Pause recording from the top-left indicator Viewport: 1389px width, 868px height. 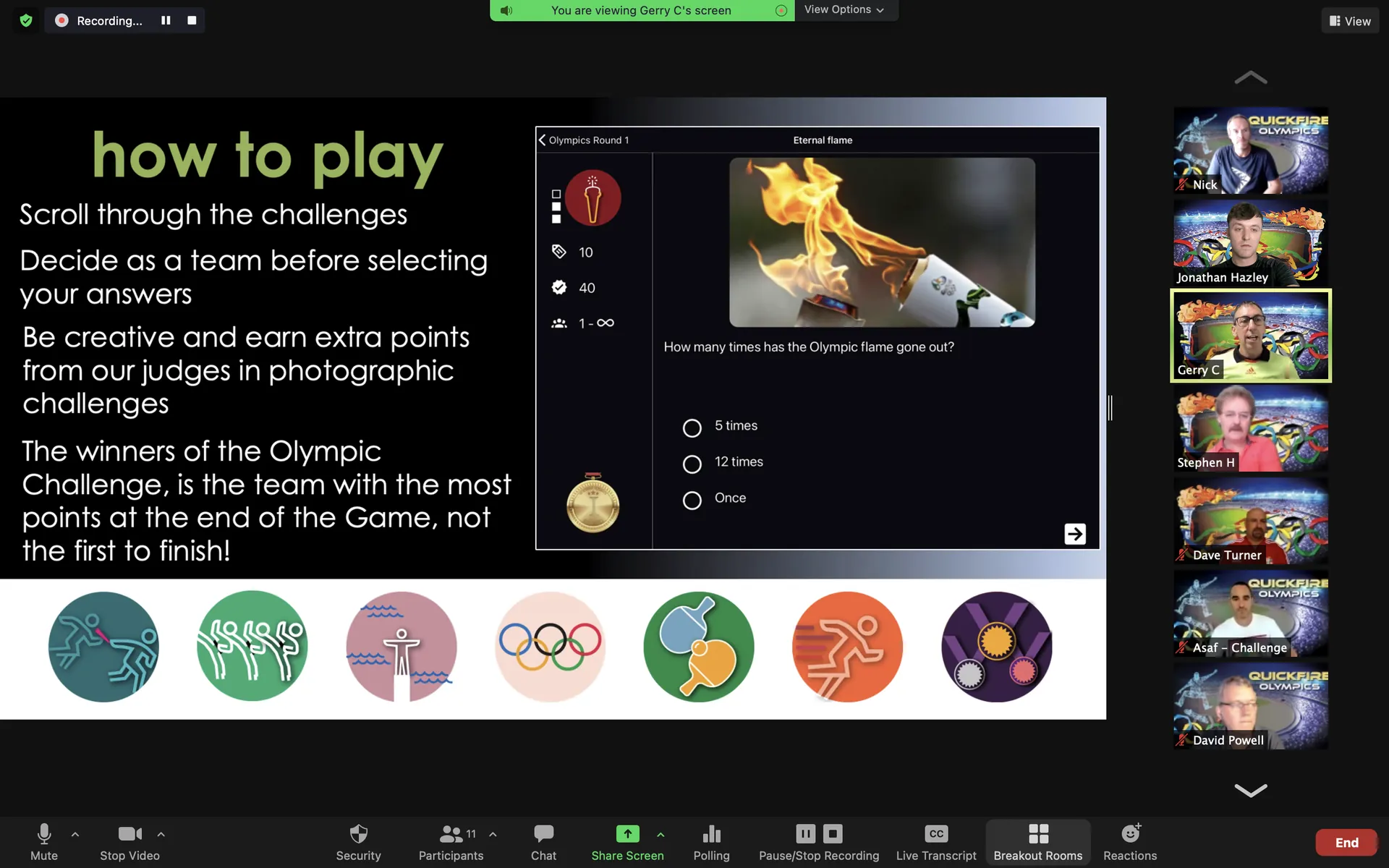tap(166, 20)
